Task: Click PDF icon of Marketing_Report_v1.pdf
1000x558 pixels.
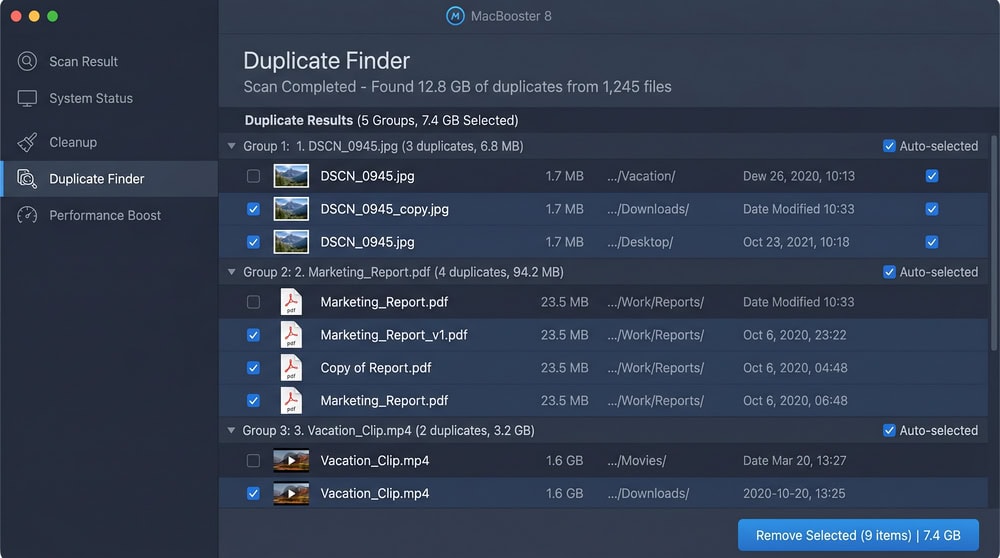Action: click(291, 335)
